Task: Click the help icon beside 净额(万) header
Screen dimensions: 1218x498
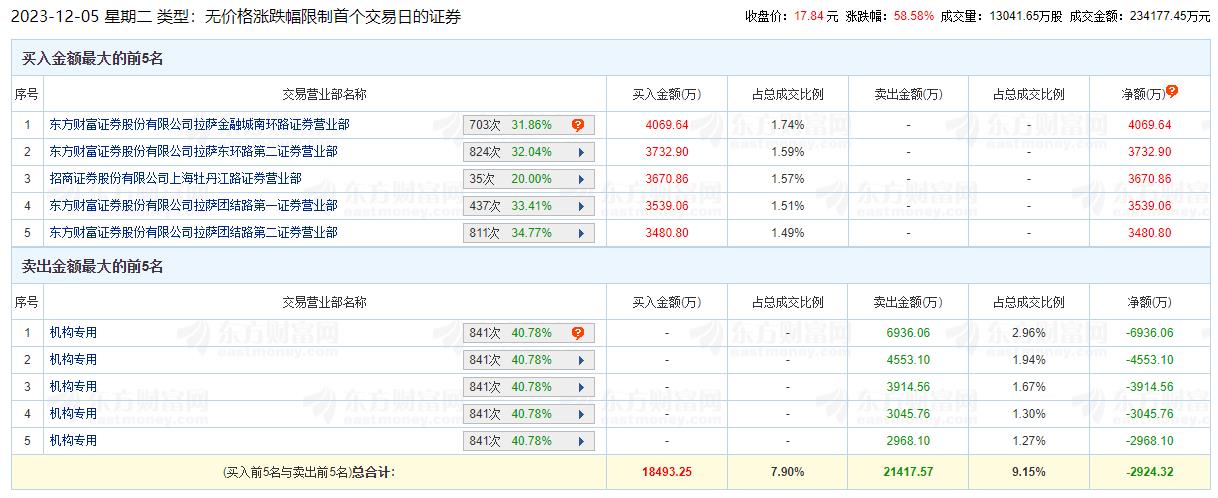Action: 1172,91
